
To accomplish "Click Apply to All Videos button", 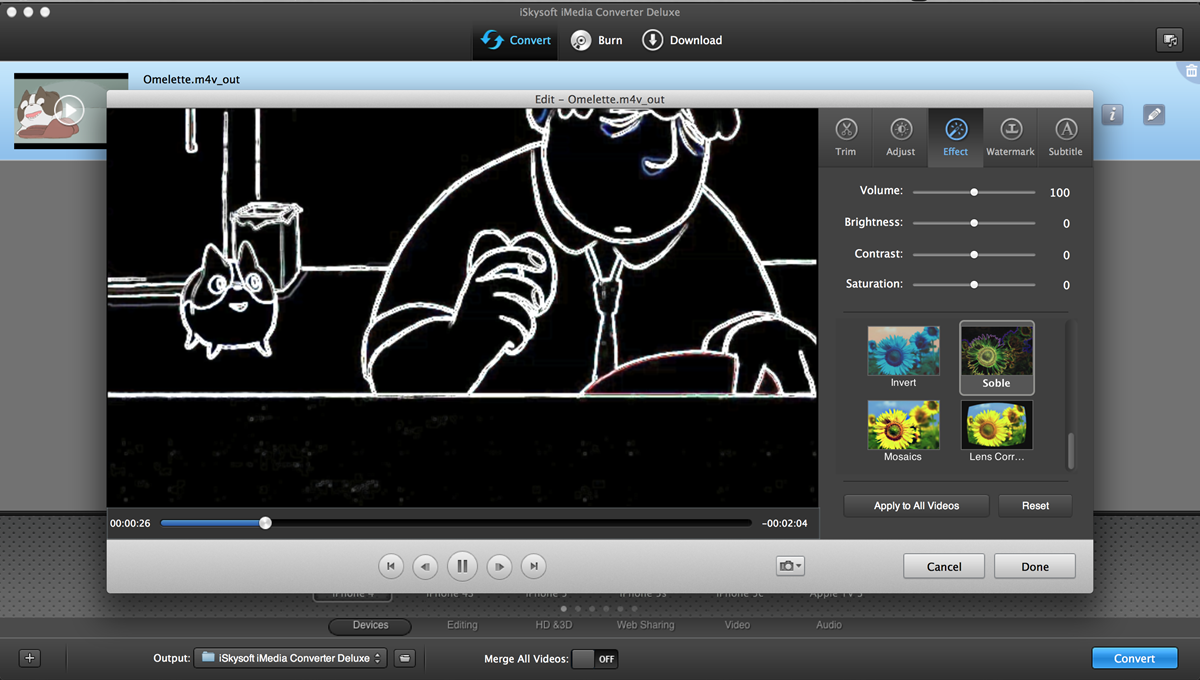I will pos(916,506).
